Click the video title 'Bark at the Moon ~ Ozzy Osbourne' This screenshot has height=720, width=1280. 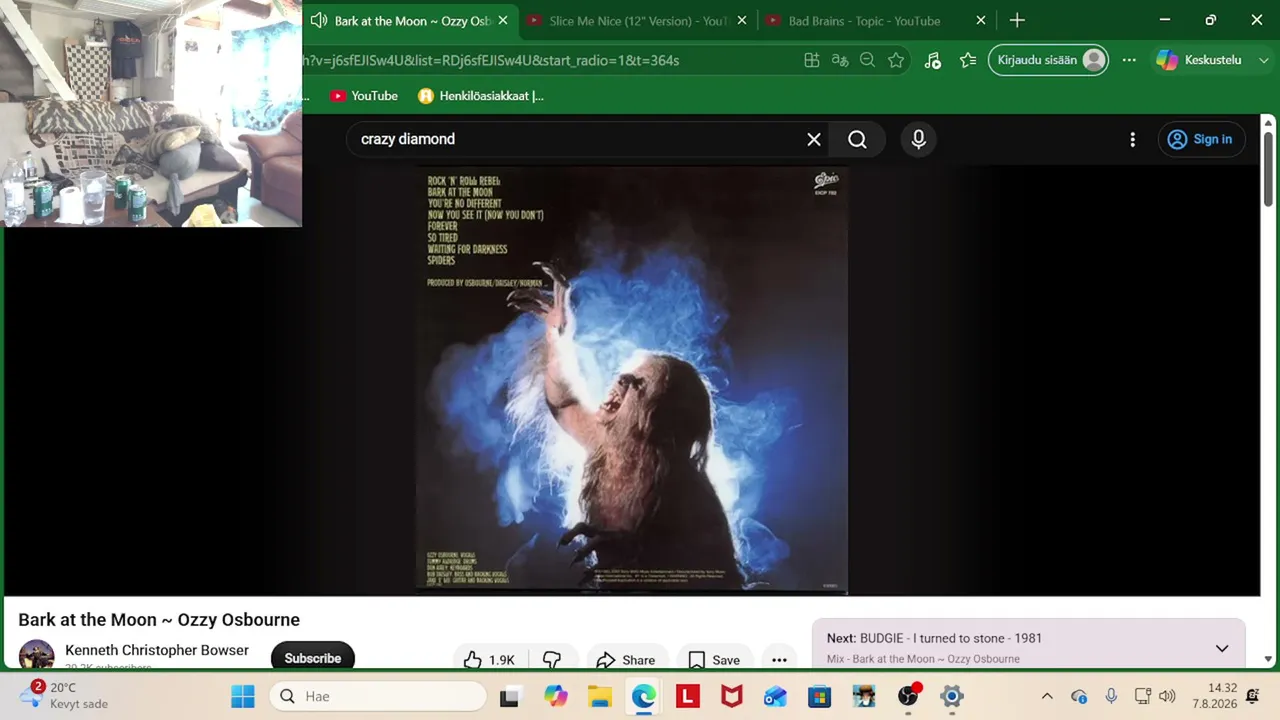coord(159,620)
